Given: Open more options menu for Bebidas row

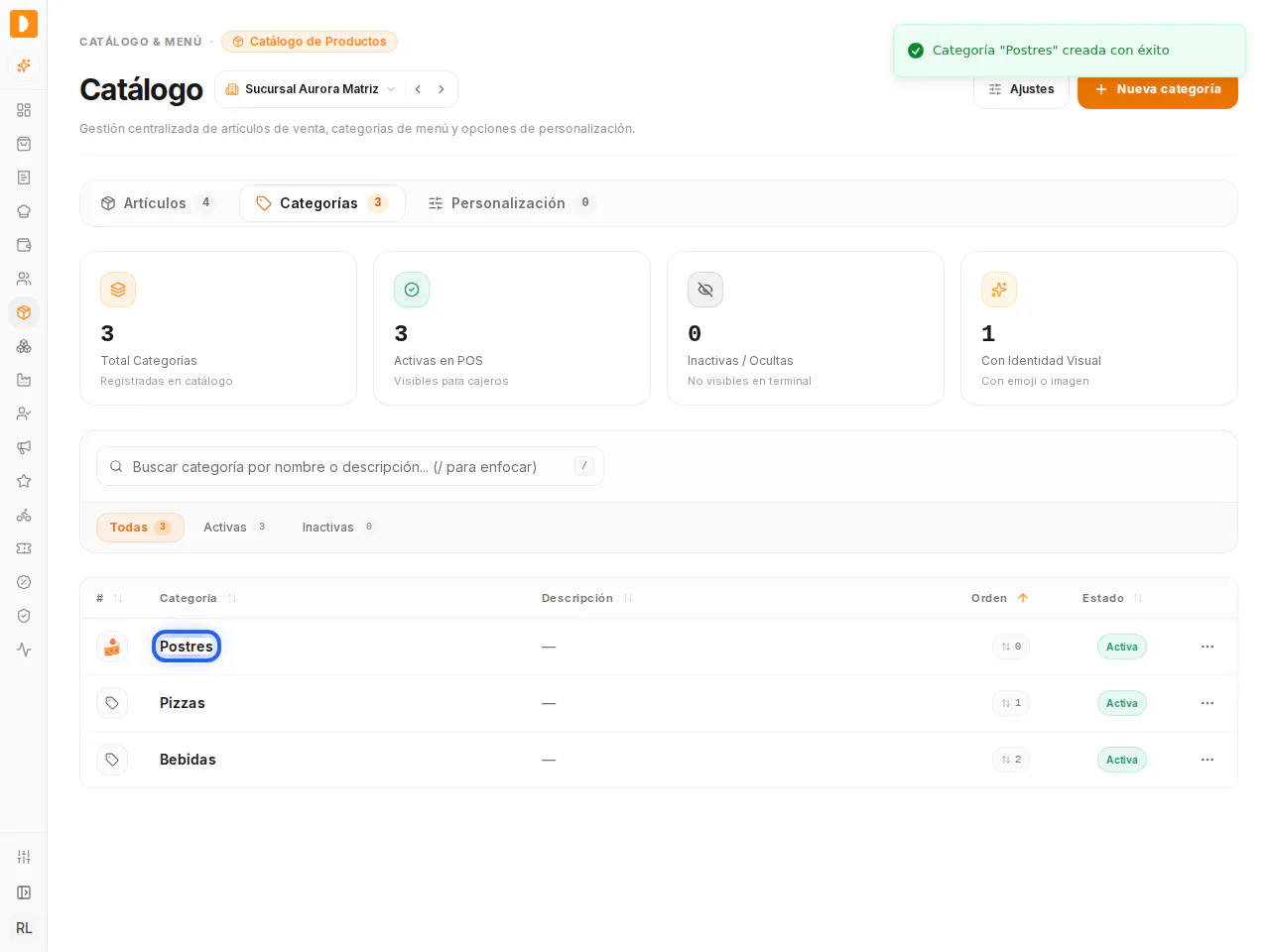Looking at the screenshot, I should tap(1207, 760).
